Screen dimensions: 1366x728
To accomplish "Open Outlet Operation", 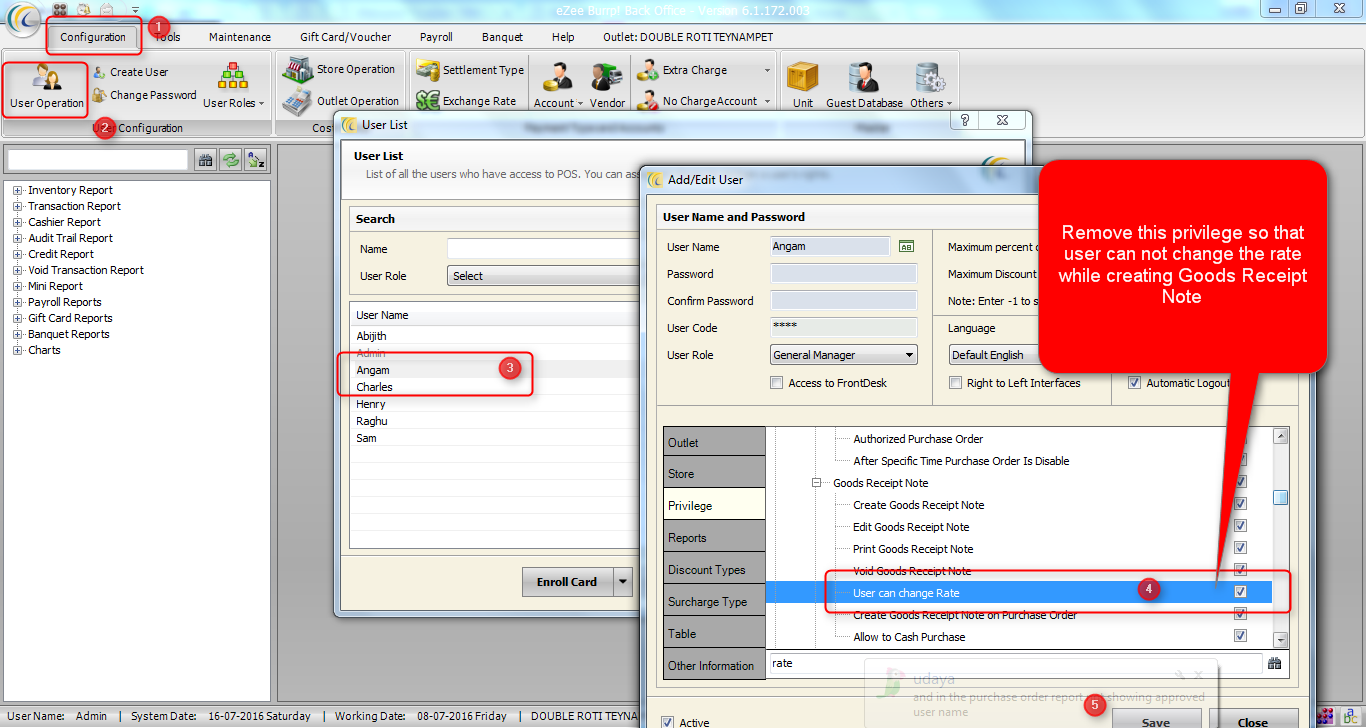I will click(341, 100).
